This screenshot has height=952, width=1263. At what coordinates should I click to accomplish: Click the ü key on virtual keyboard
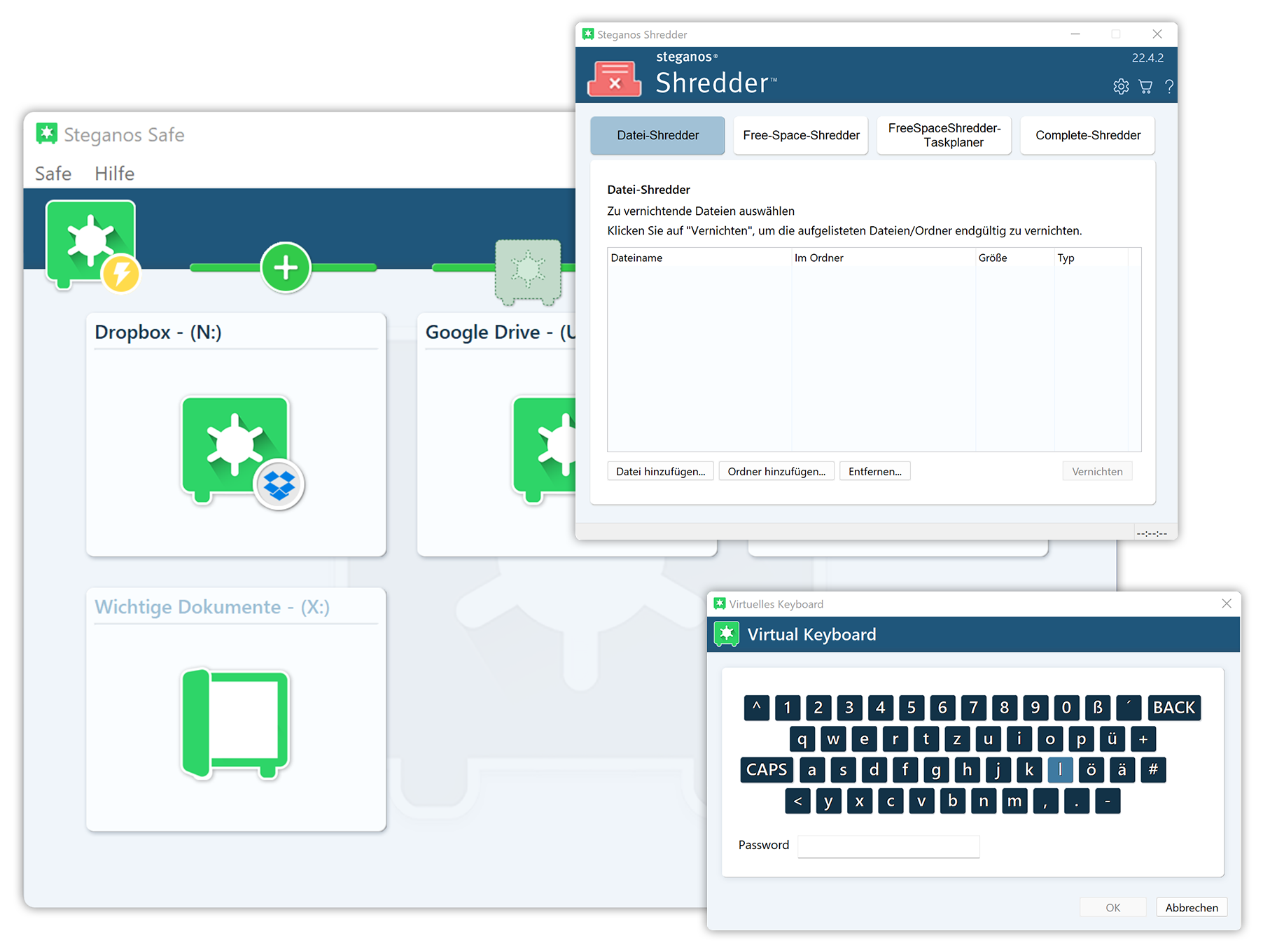[1112, 738]
